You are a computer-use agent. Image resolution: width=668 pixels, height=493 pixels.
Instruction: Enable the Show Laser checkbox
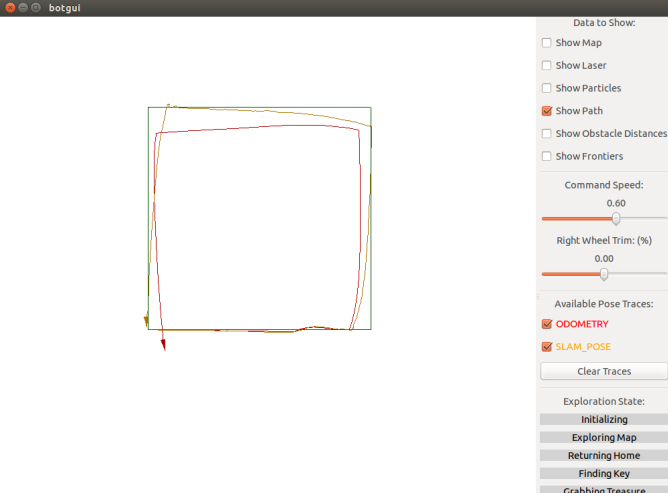point(547,65)
